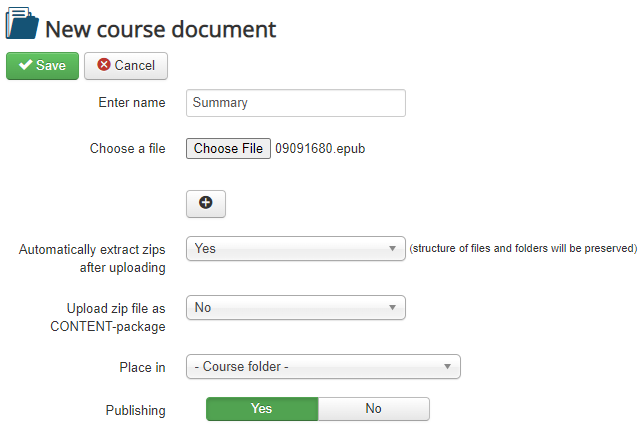Open the Place in Course folder dropdown
641x428 pixels.
click(322, 367)
